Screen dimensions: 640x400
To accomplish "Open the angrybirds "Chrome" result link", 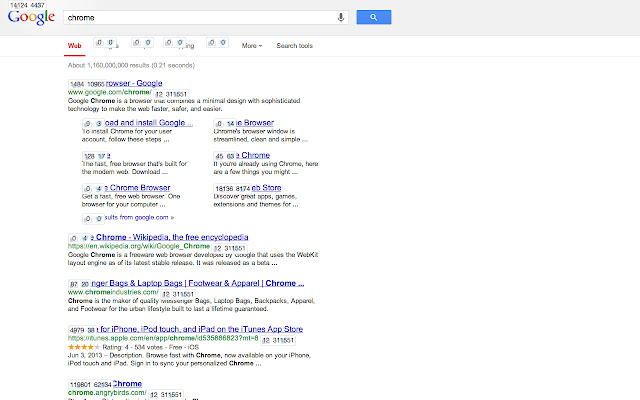I will coord(127,384).
